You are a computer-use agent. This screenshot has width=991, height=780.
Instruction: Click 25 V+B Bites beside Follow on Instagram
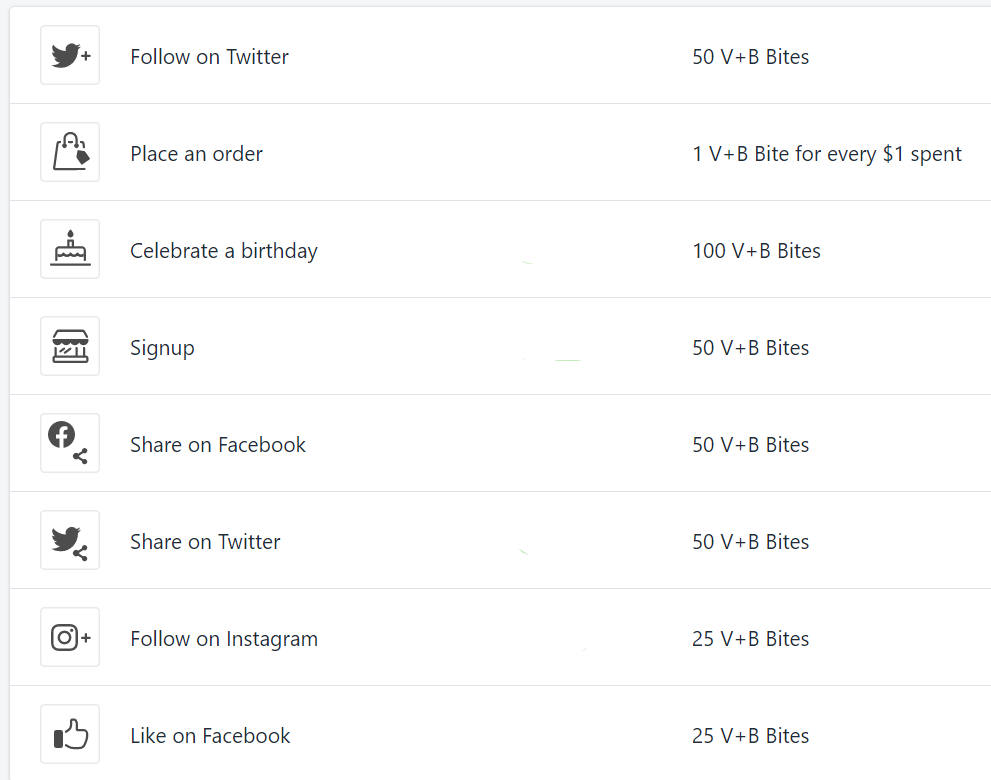751,639
